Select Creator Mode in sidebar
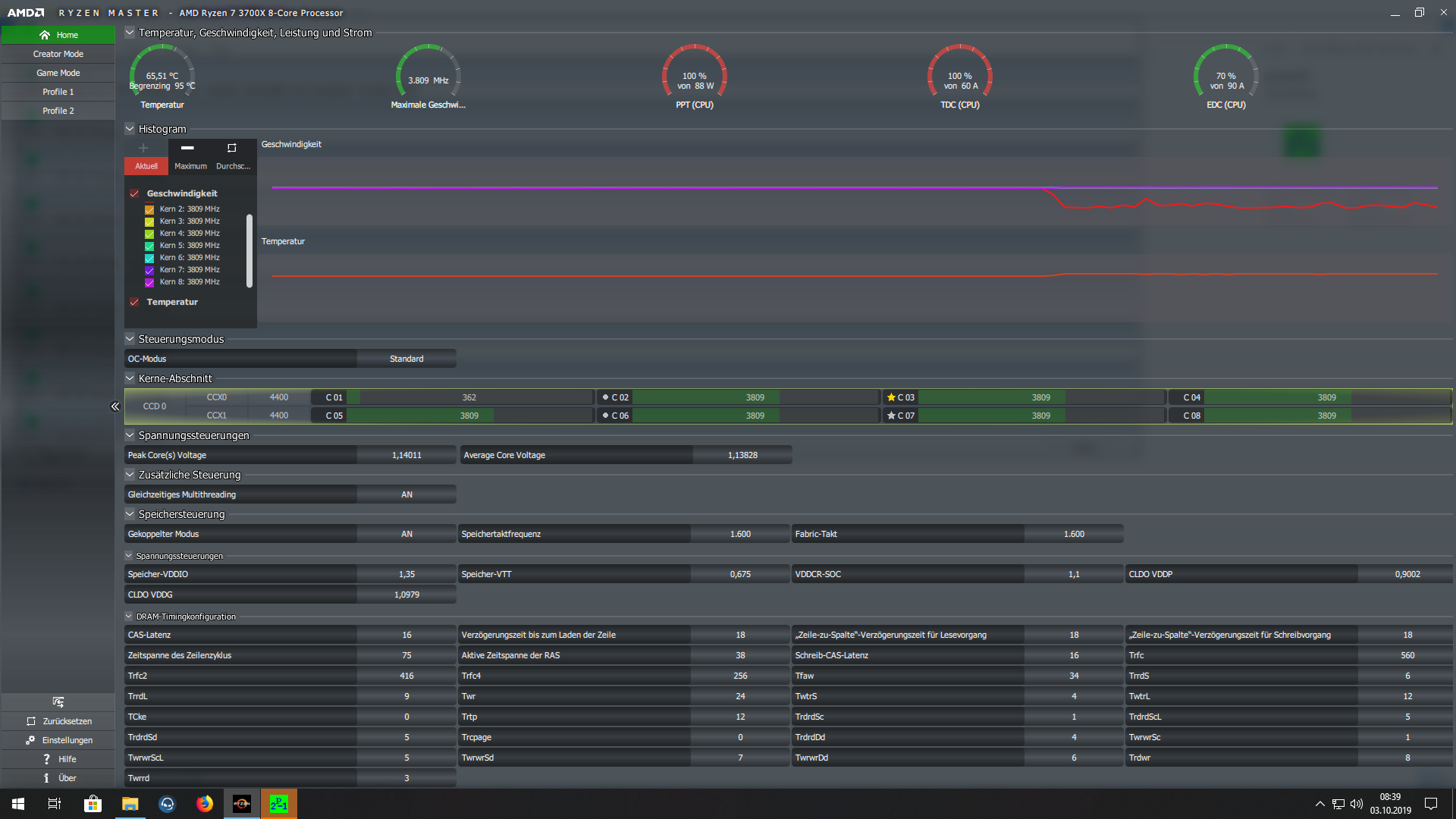 coord(58,54)
